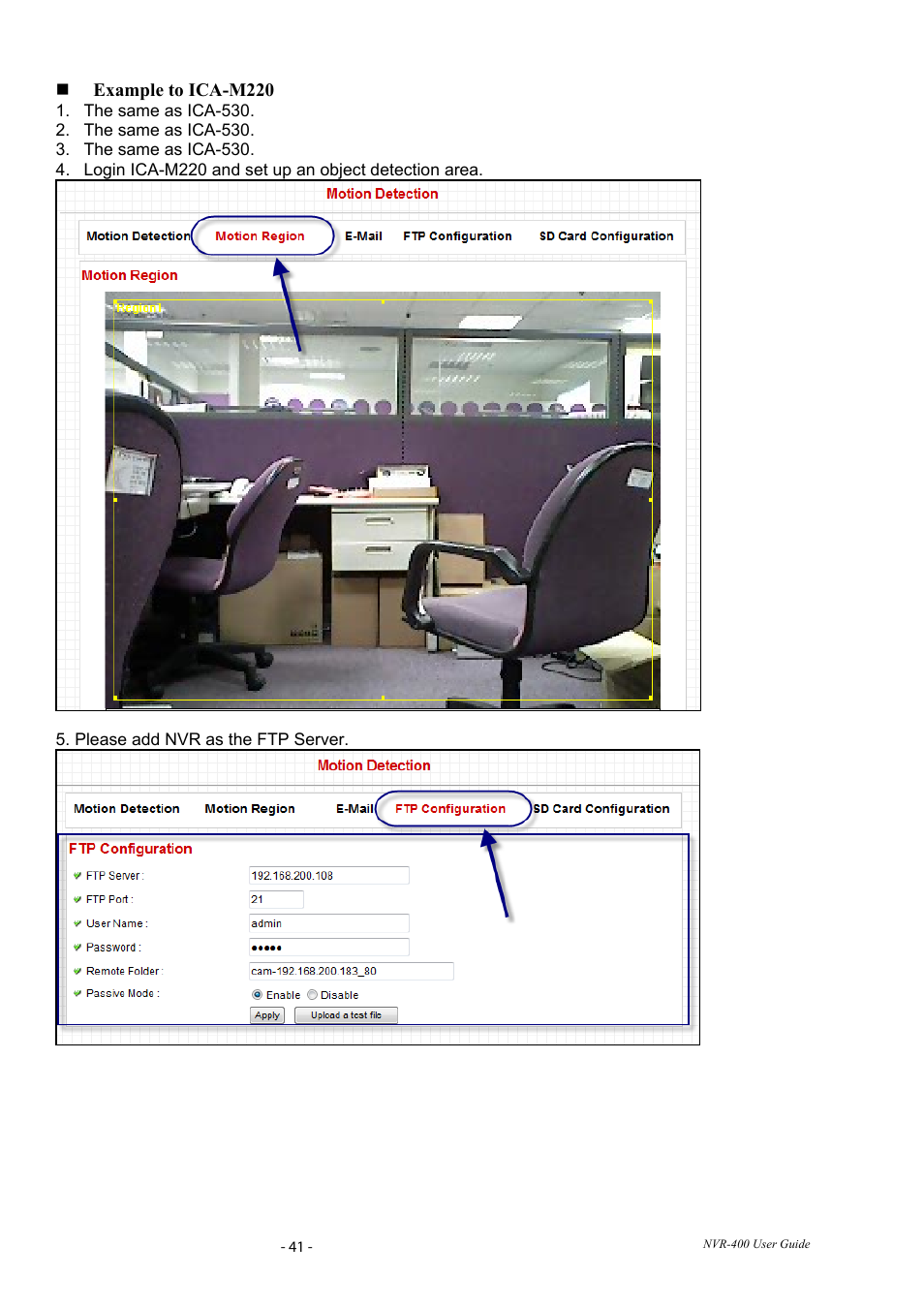Select Motion Region tab in top screenshot
Image resolution: width=924 pixels, height=1308 pixels.
coord(260,236)
